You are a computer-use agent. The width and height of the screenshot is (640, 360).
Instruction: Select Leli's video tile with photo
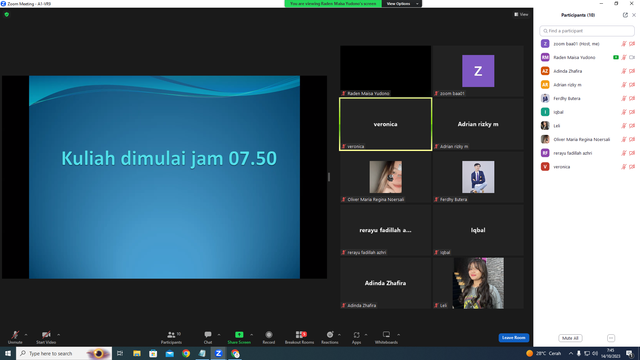(478, 283)
